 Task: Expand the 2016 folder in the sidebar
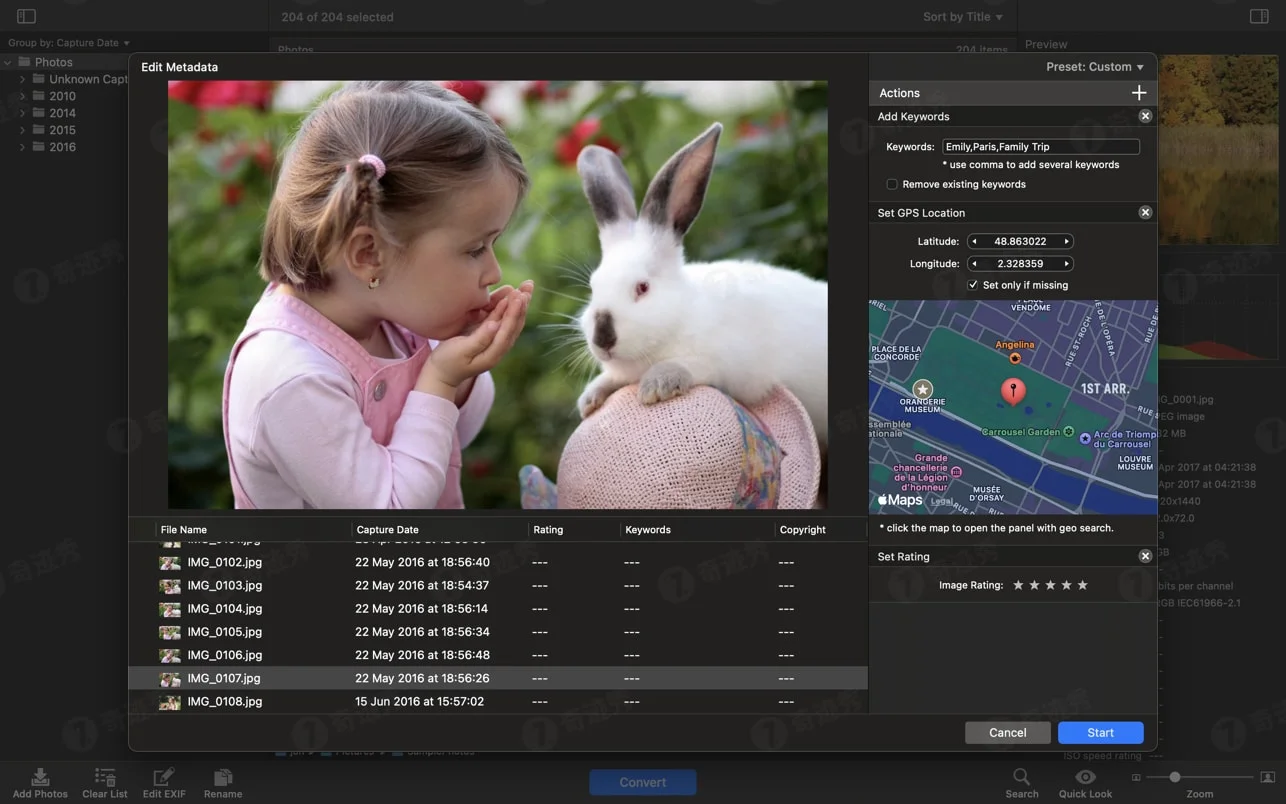[x=22, y=146]
